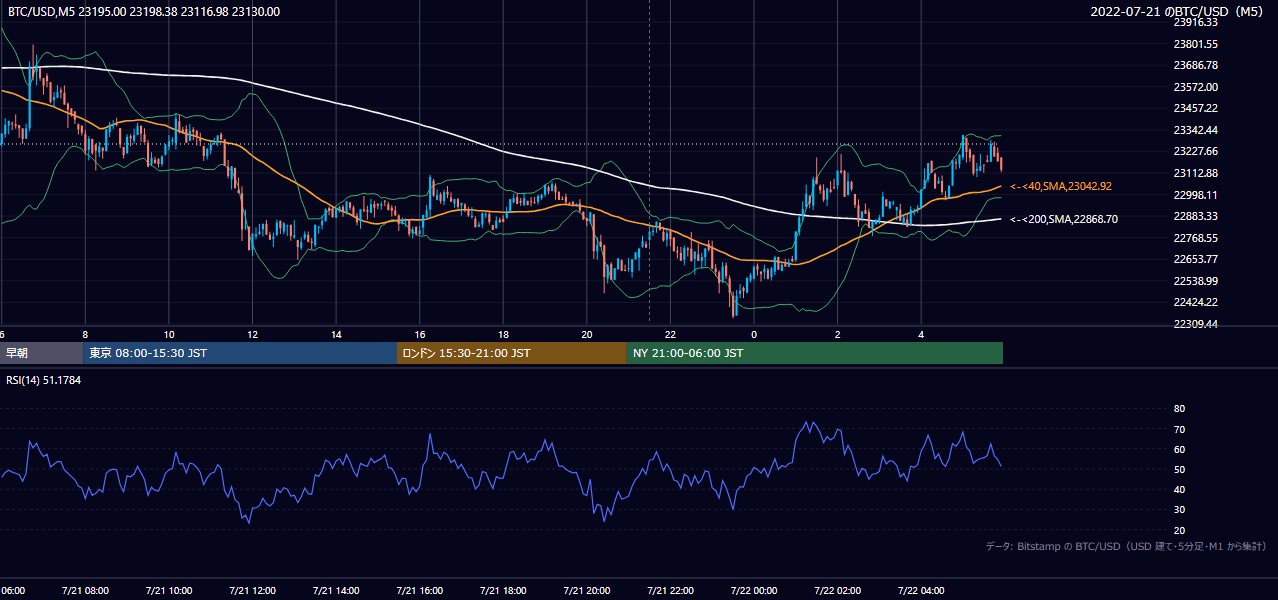Click hour tick 8 under price chart
This screenshot has width=1278, height=600.
click(x=85, y=334)
